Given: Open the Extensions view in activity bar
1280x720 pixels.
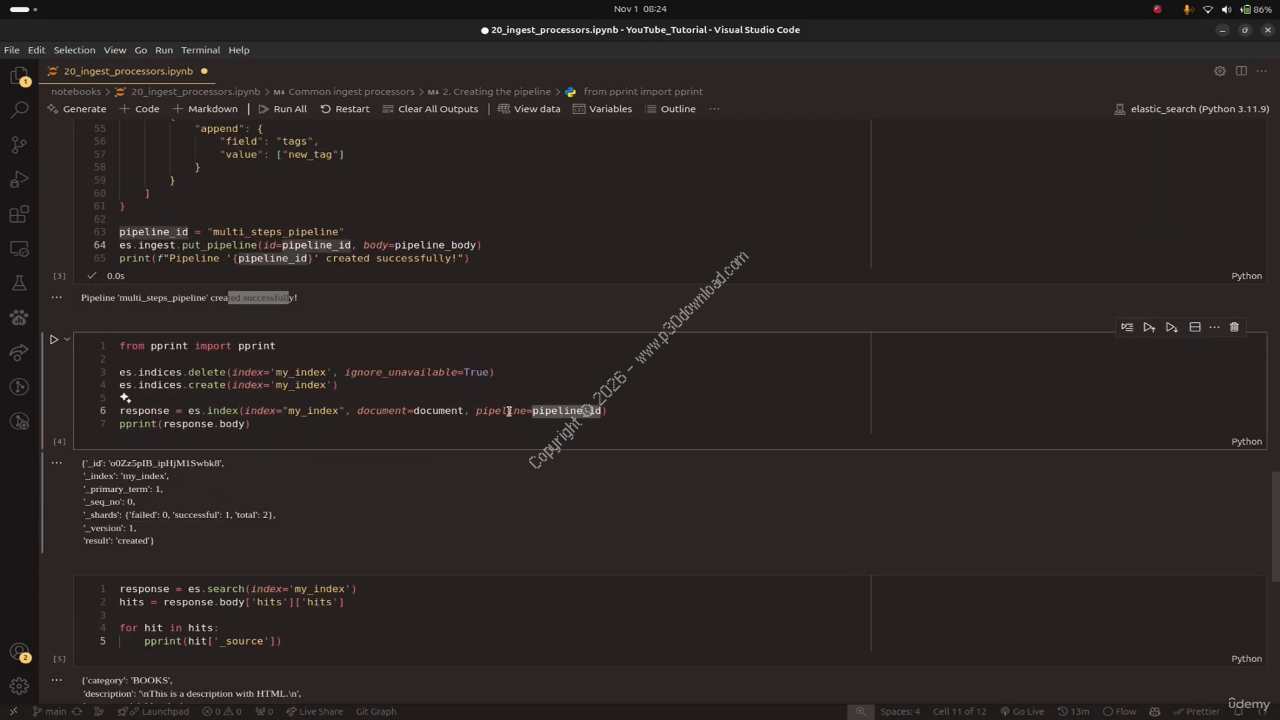Looking at the screenshot, I should click(x=19, y=215).
